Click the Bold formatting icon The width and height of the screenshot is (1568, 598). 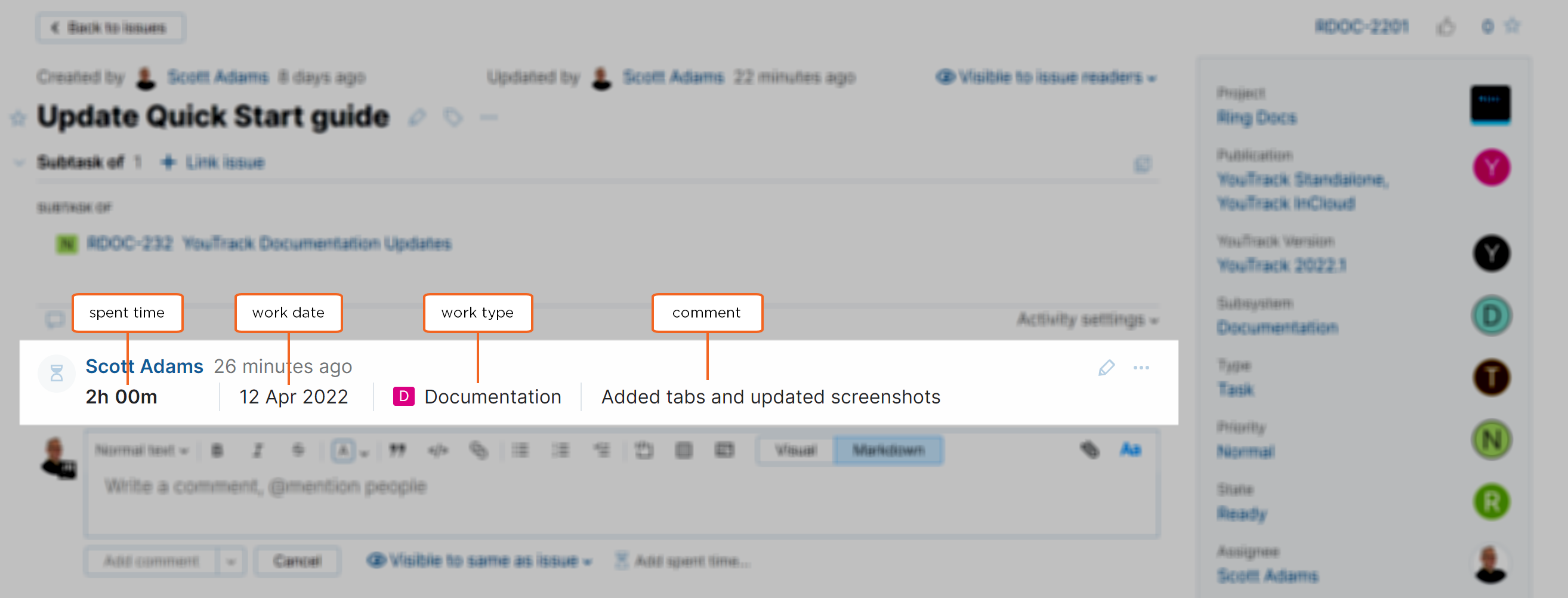coord(217,451)
